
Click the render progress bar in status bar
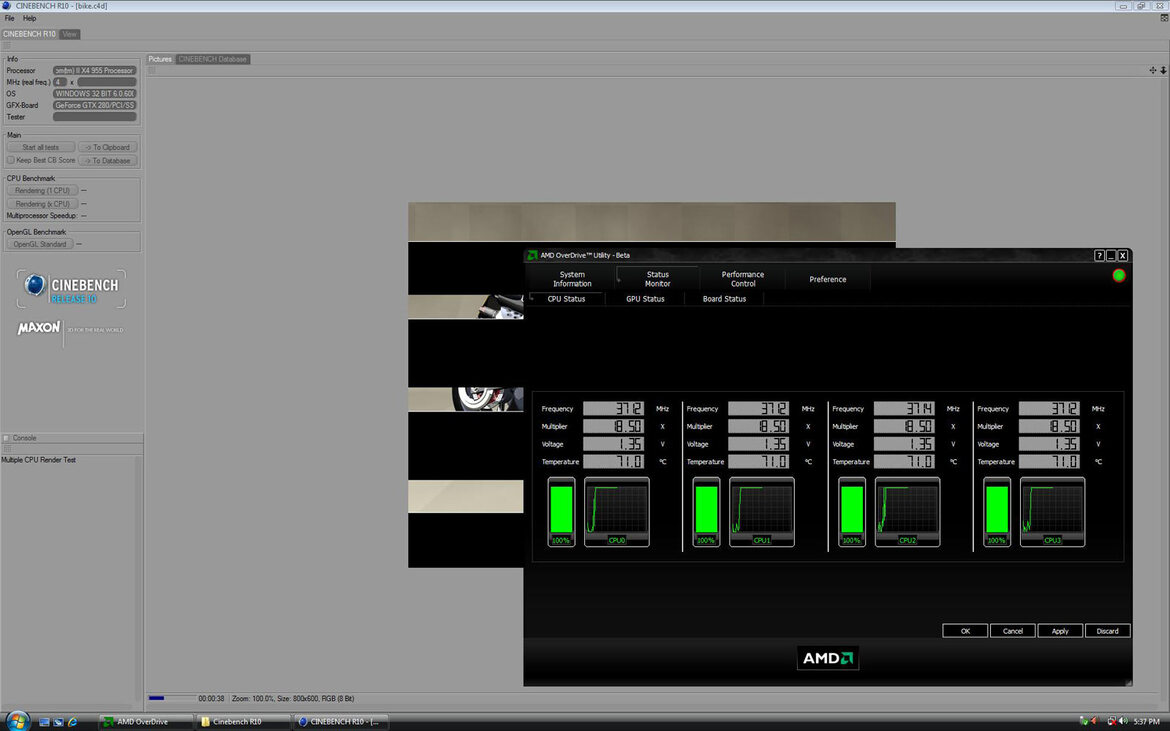pyautogui.click(x=172, y=698)
